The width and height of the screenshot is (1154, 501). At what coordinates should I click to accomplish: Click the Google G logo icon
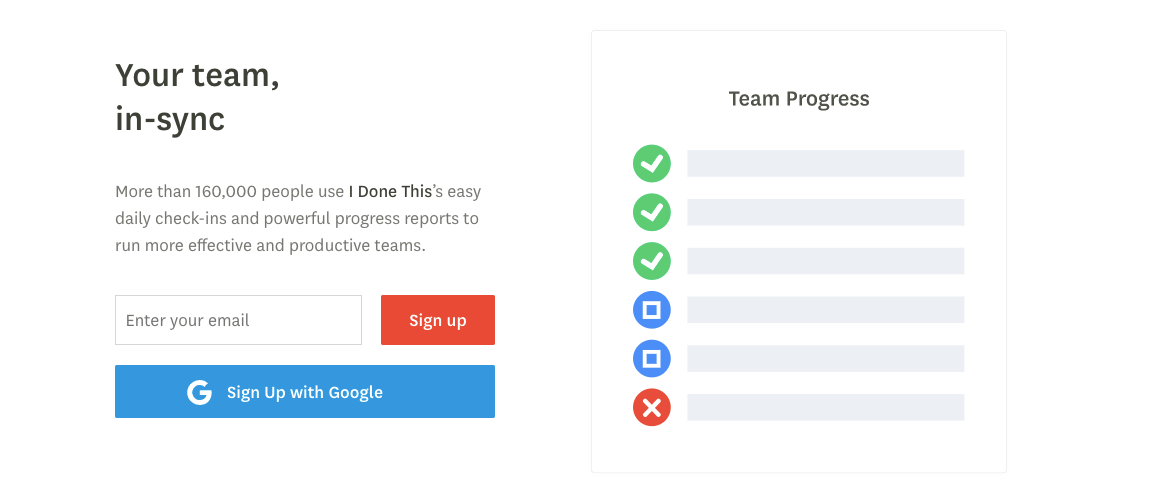[x=200, y=392]
